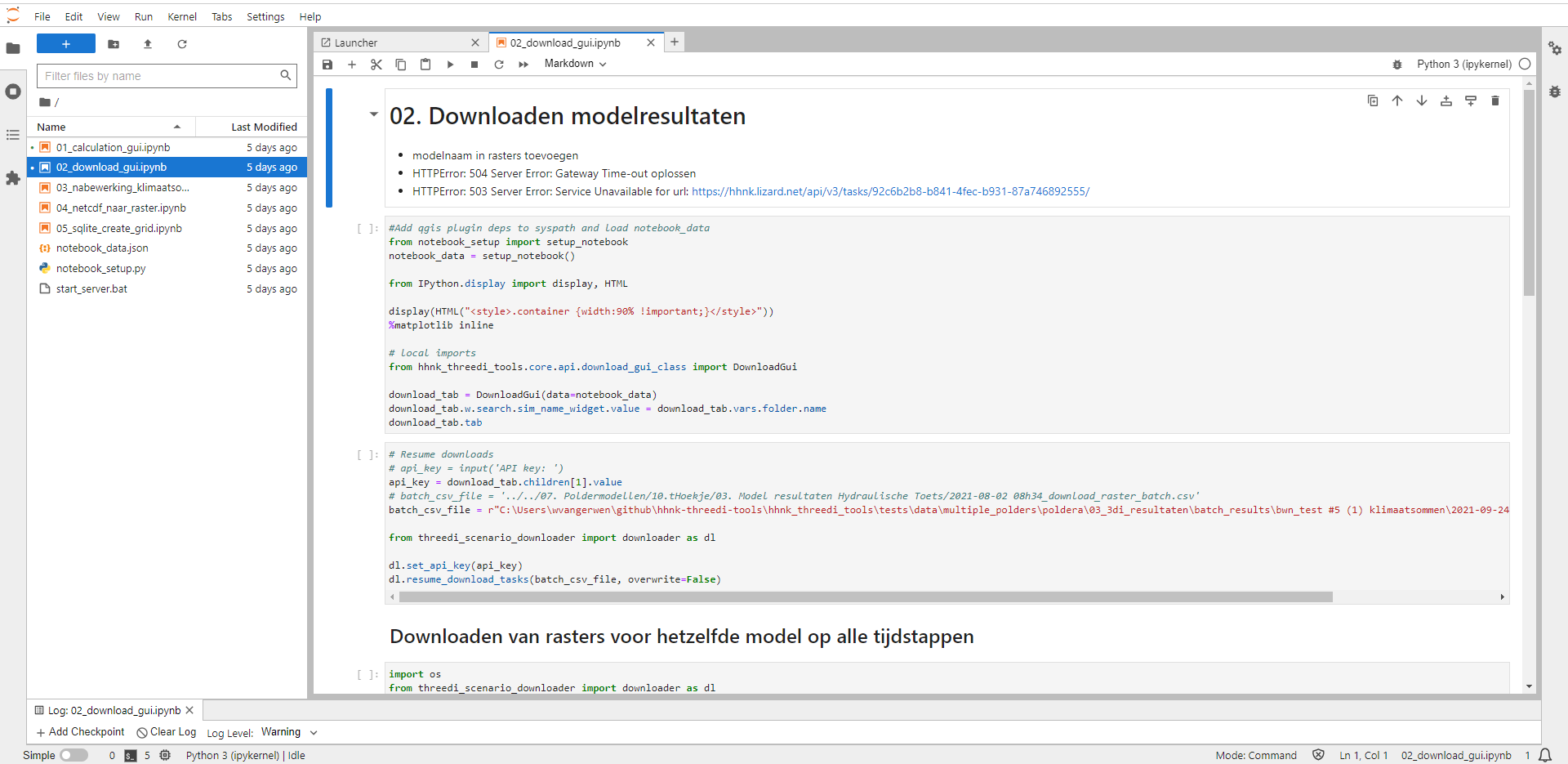The width and height of the screenshot is (1568, 764).
Task: Select start_server.bat file
Action: [x=167, y=288]
